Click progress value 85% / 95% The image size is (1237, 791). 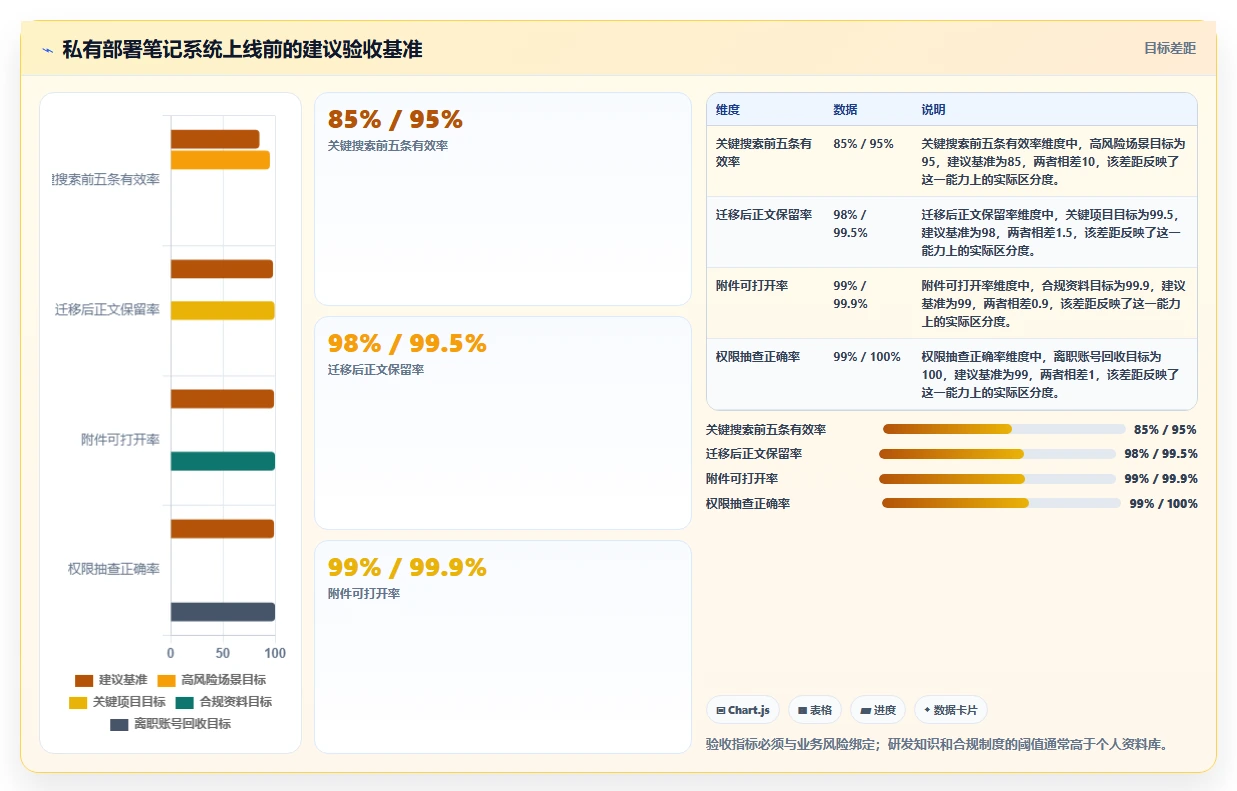1165,430
